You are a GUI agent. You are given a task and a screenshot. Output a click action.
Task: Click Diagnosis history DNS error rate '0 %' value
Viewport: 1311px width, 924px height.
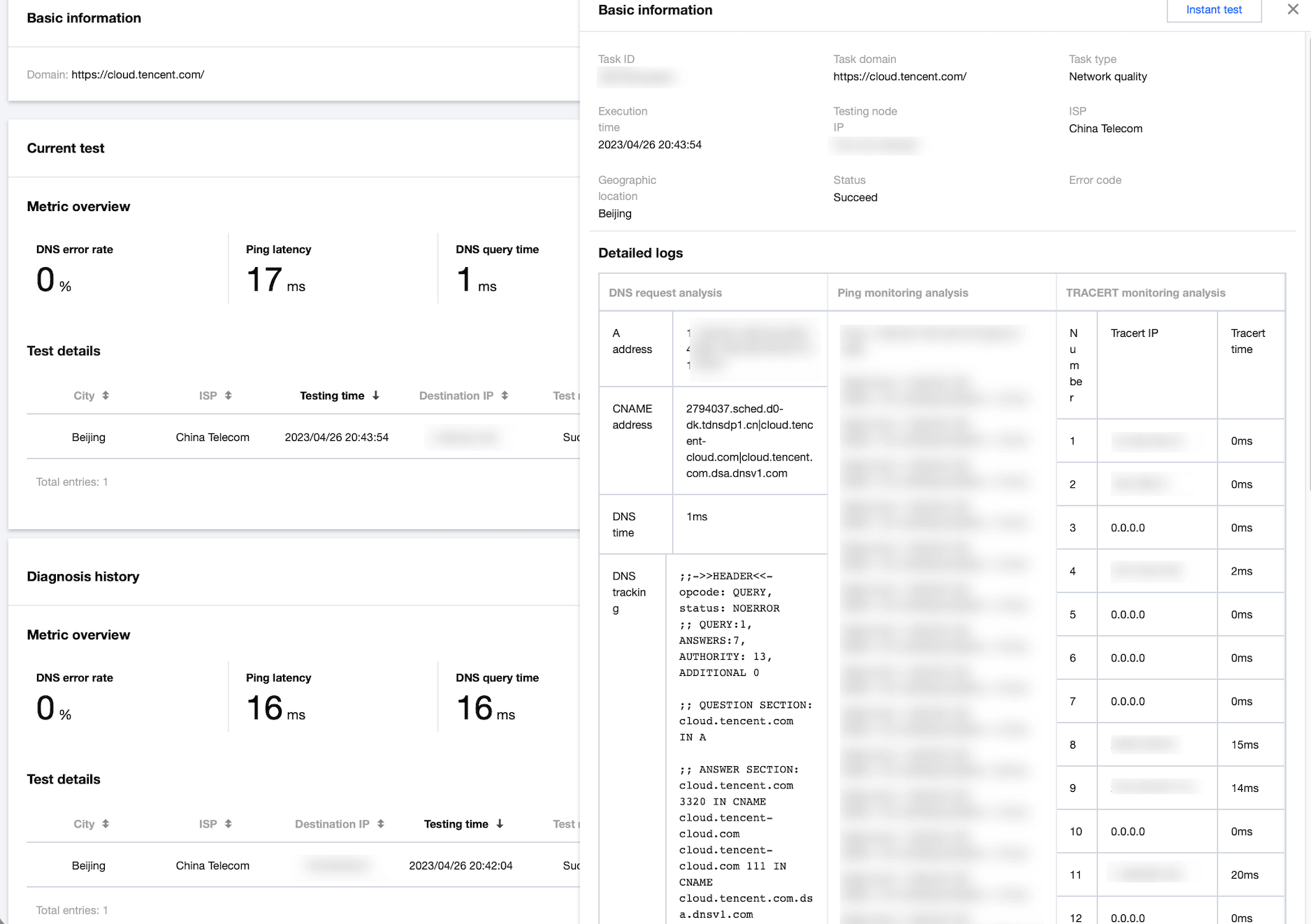(54, 708)
